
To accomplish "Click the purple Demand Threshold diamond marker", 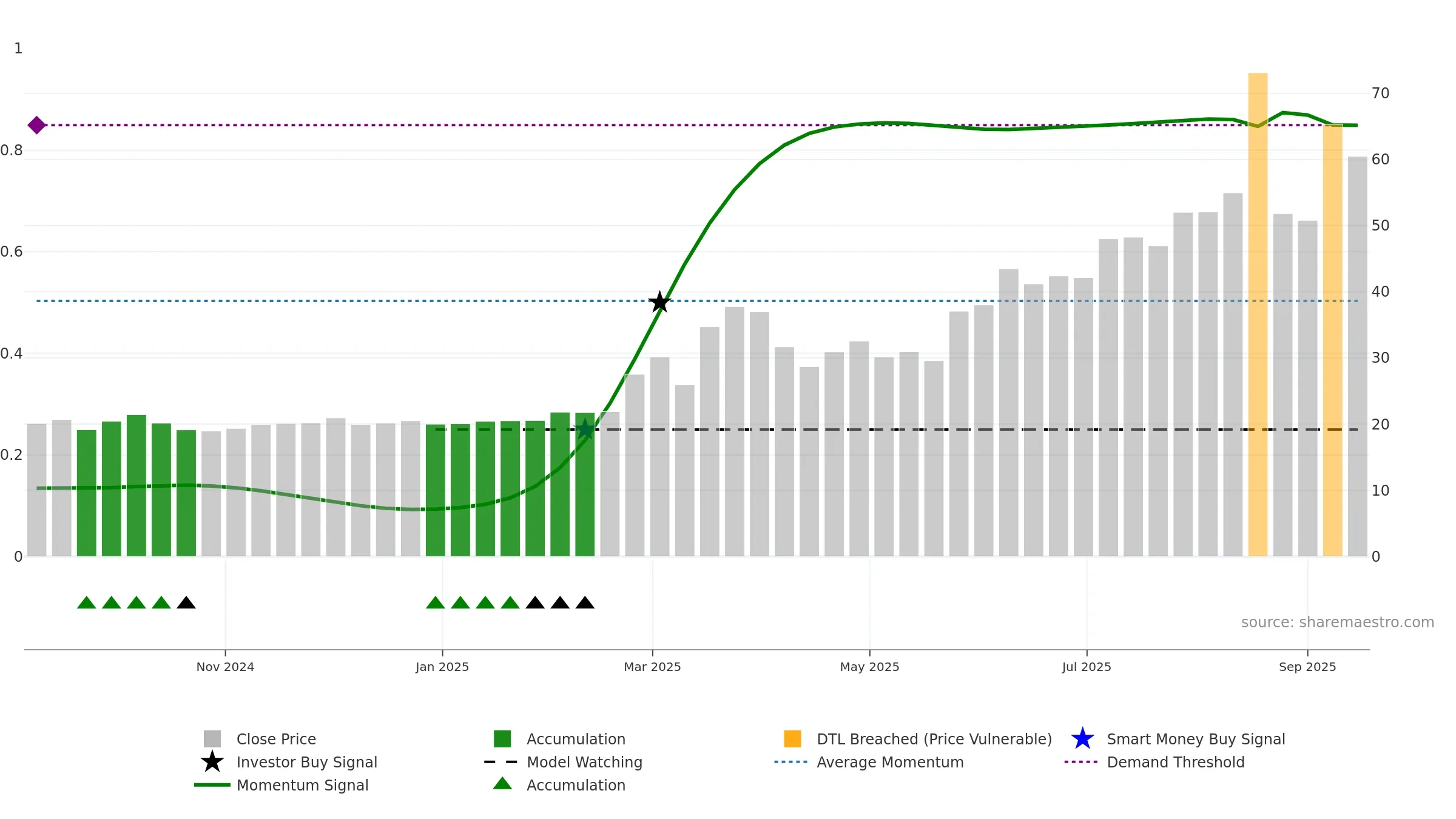I will point(36,125).
